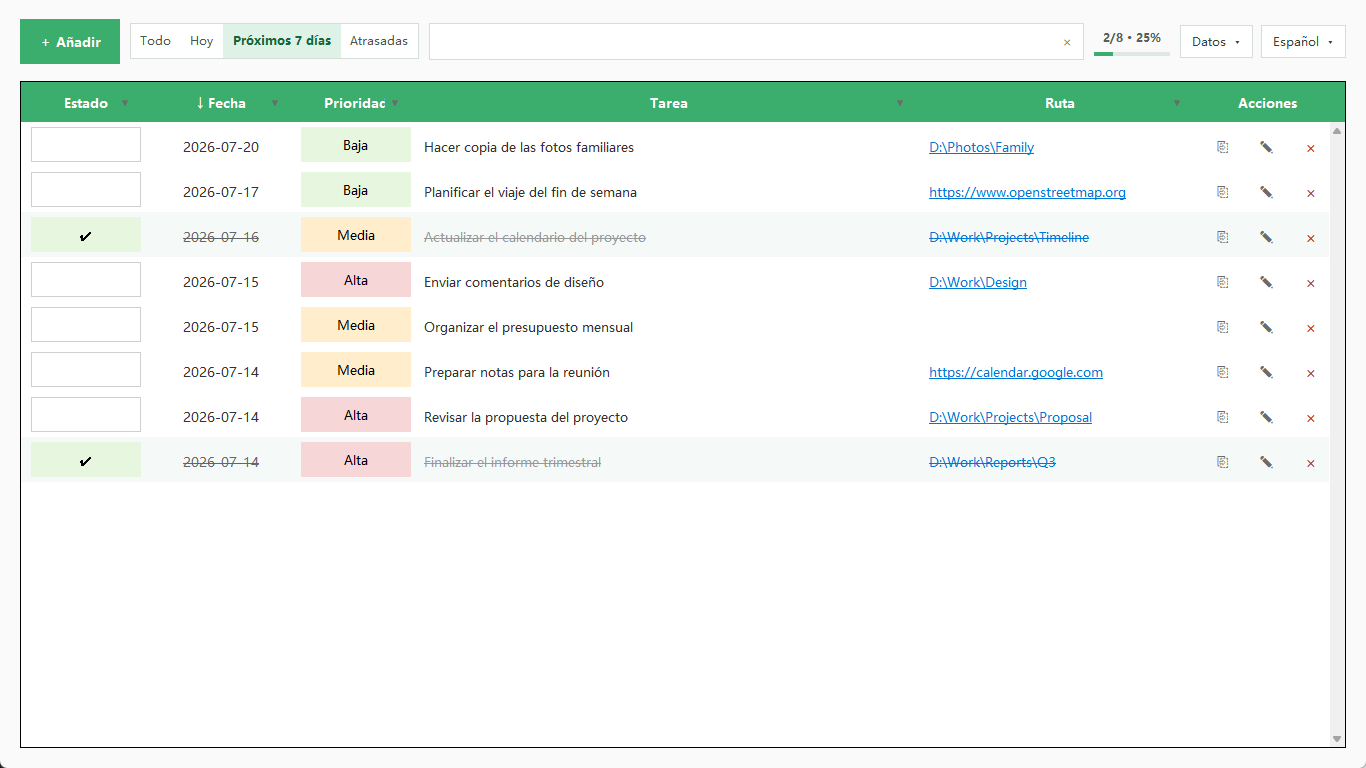Uncheck status of 'Finalizar el informe trimestral'
This screenshot has height=768, width=1366.
tap(86, 459)
